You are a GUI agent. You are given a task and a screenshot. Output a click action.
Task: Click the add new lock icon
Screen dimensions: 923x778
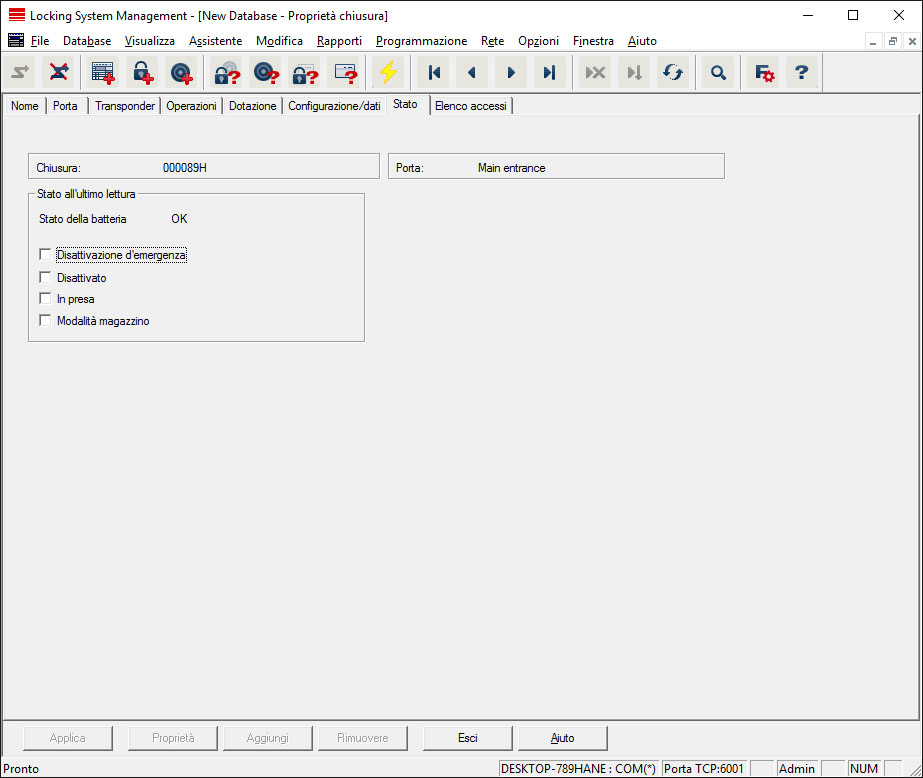click(x=142, y=73)
